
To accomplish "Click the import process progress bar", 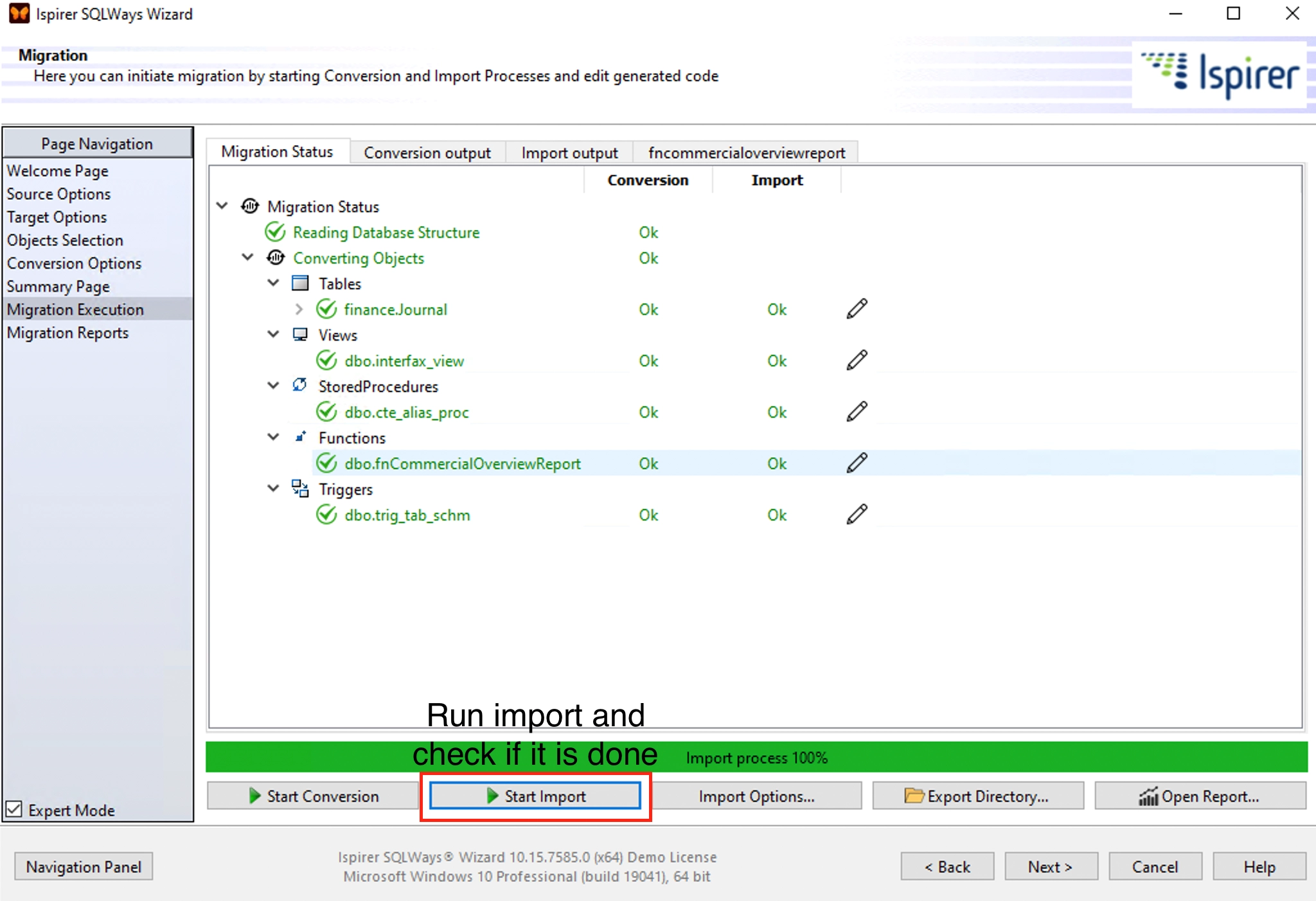I will coord(756,757).
